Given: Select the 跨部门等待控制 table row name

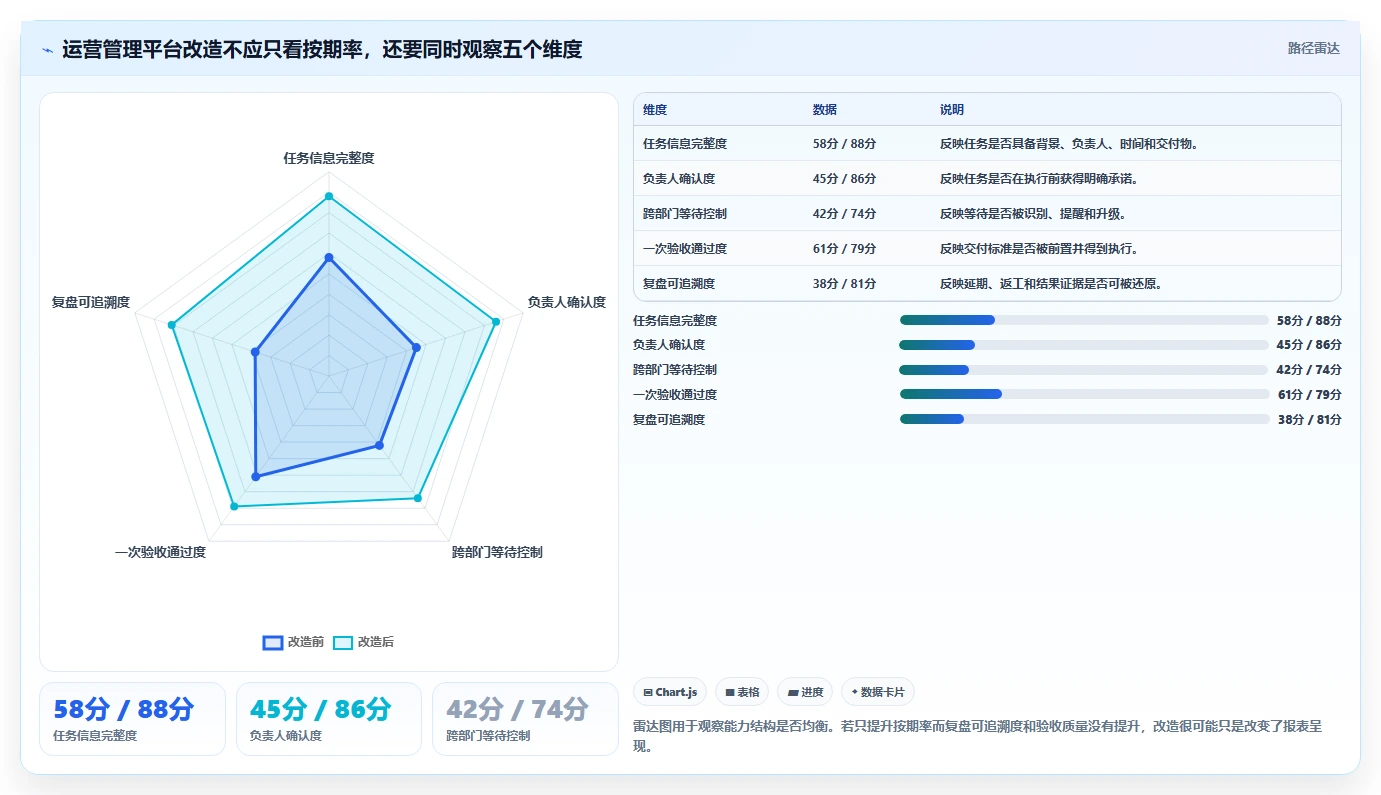Looking at the screenshot, I should coord(685,214).
